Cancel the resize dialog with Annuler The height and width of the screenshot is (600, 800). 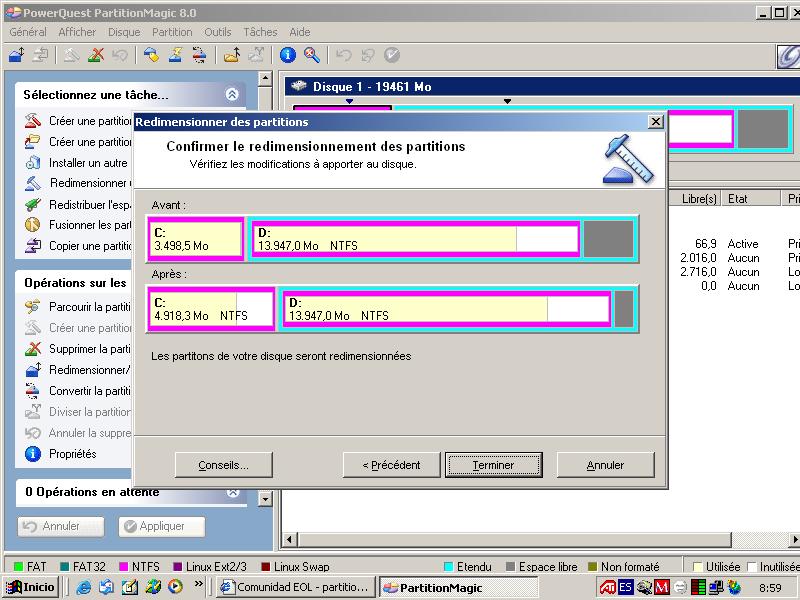coord(605,465)
